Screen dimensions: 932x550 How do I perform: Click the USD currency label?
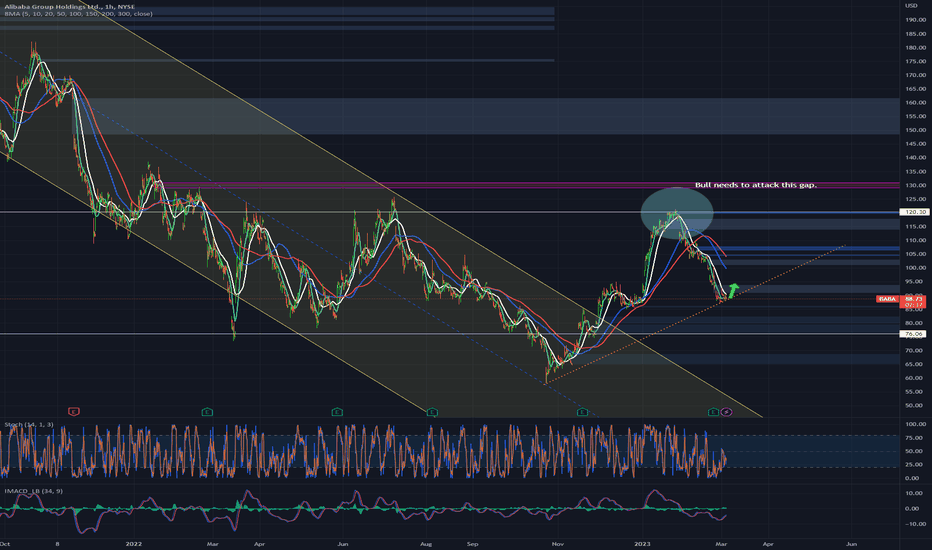click(911, 5)
